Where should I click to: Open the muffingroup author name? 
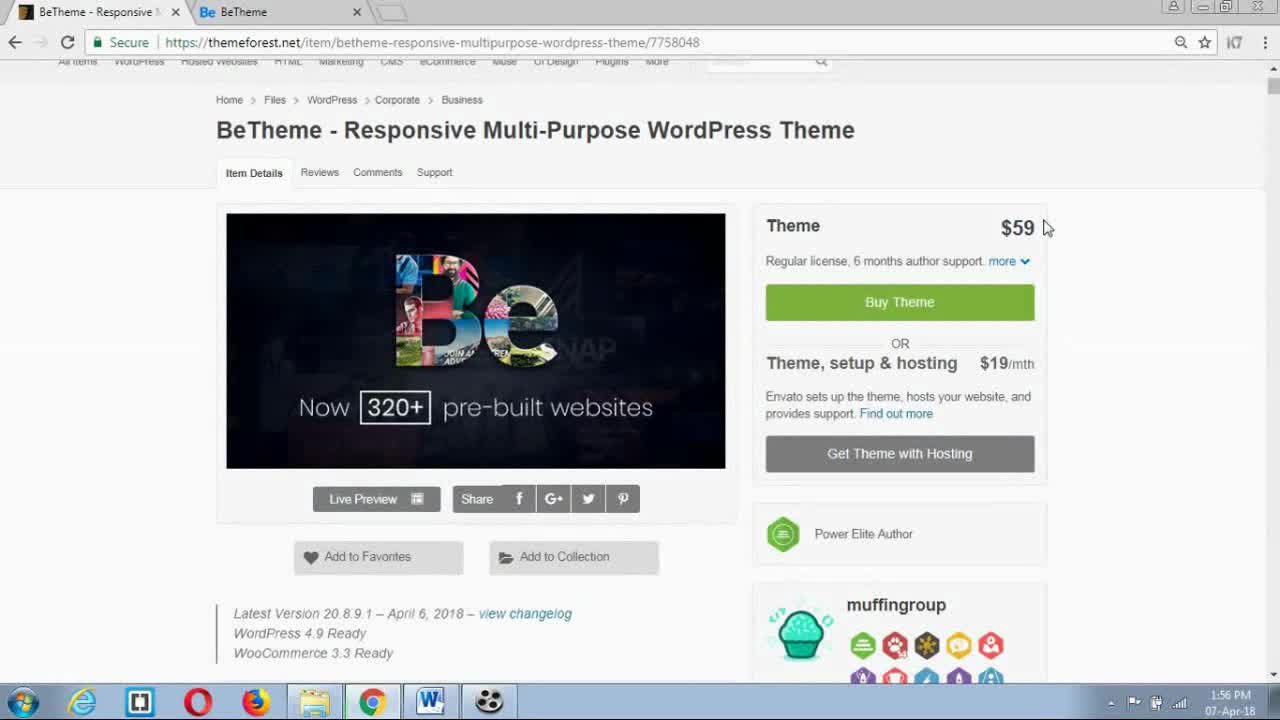tap(896, 605)
